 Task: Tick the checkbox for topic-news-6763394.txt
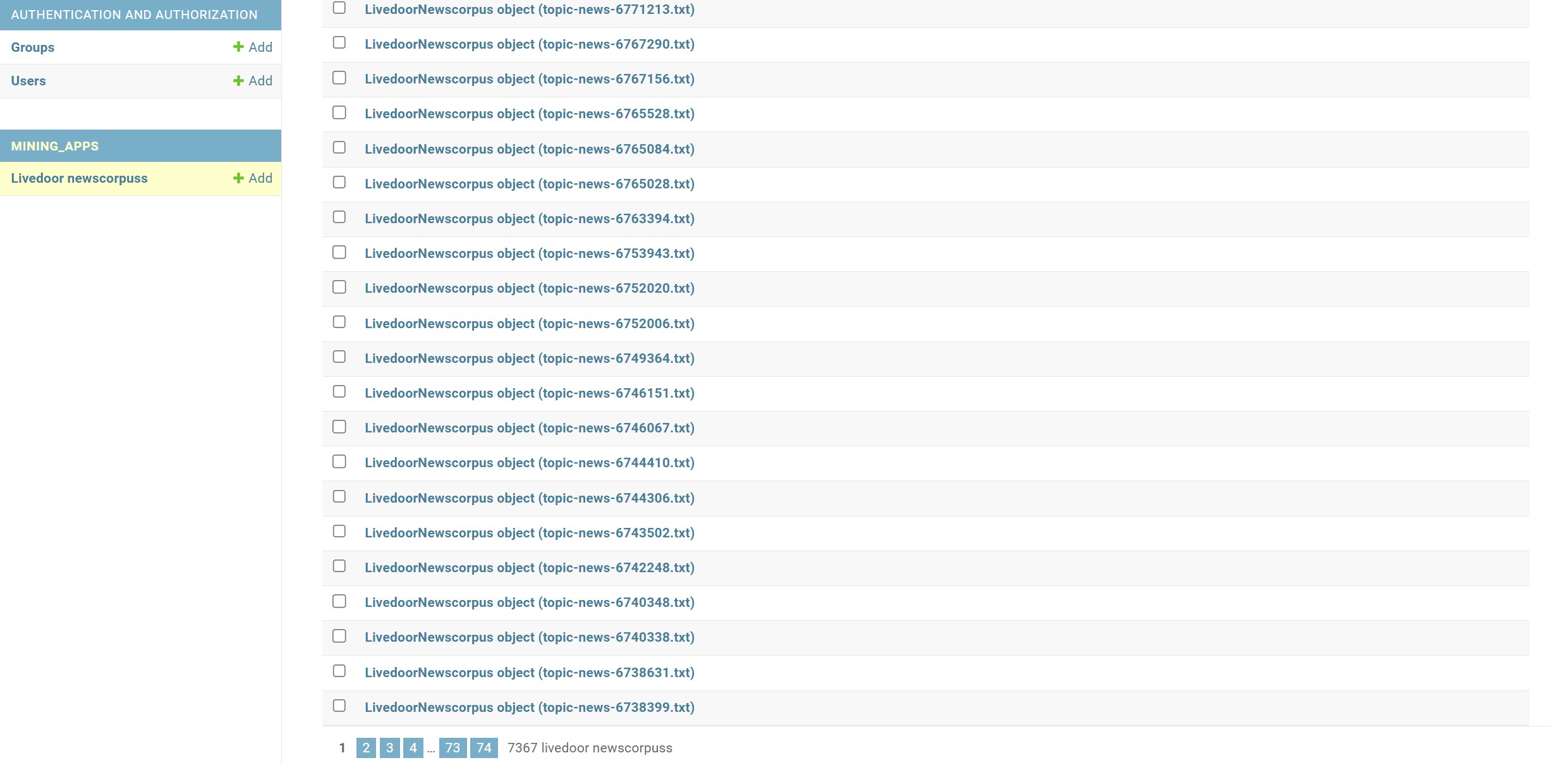pos(339,217)
